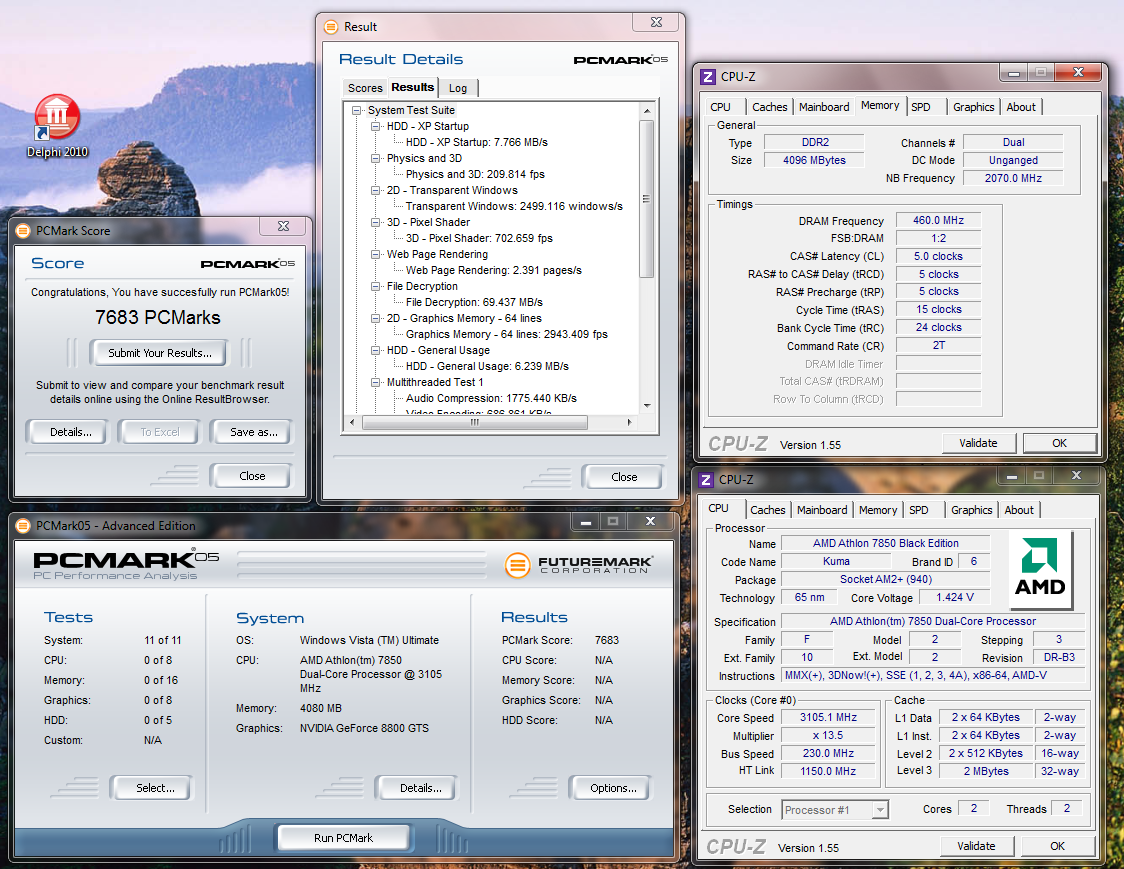Click Save as button in PCMark Score window
Viewport: 1124px width, 869px height.
click(253, 432)
